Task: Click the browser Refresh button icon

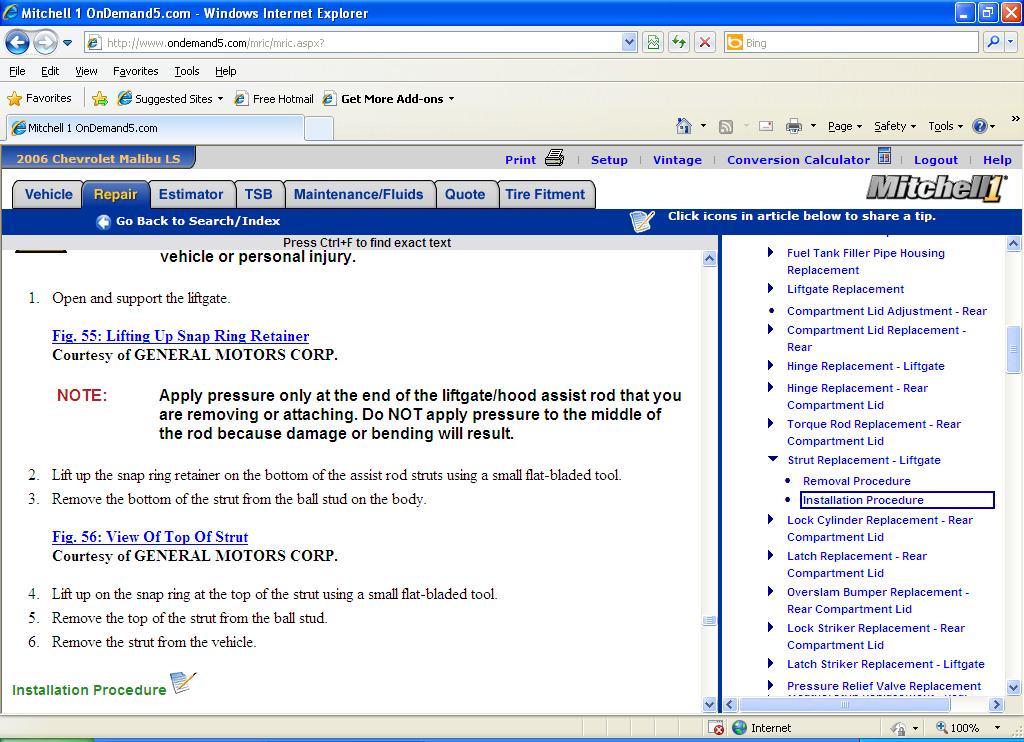Action: (679, 43)
